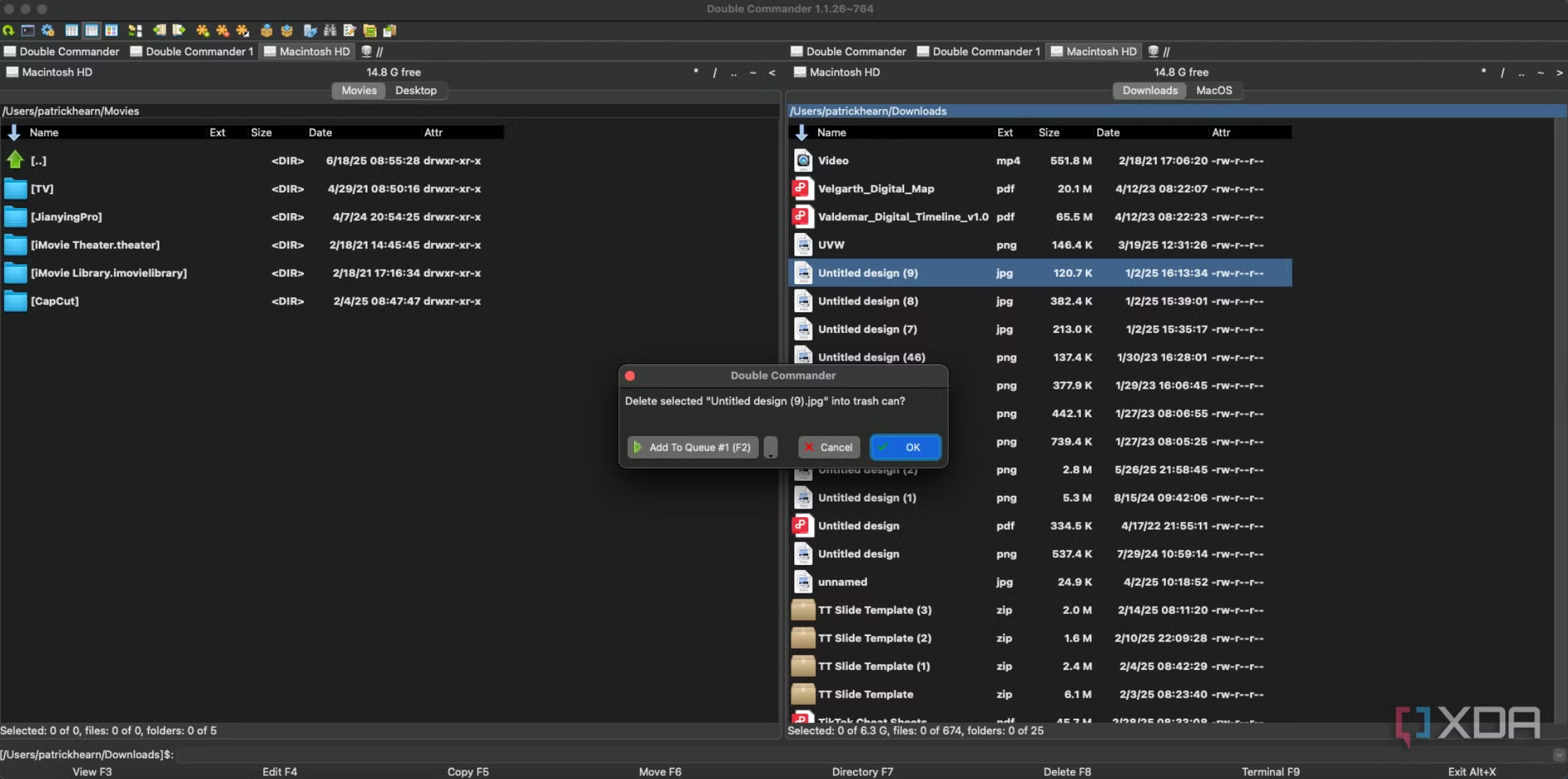The height and width of the screenshot is (779, 1568).
Task: Open the command line history dropdown
Action: pos(1559,755)
